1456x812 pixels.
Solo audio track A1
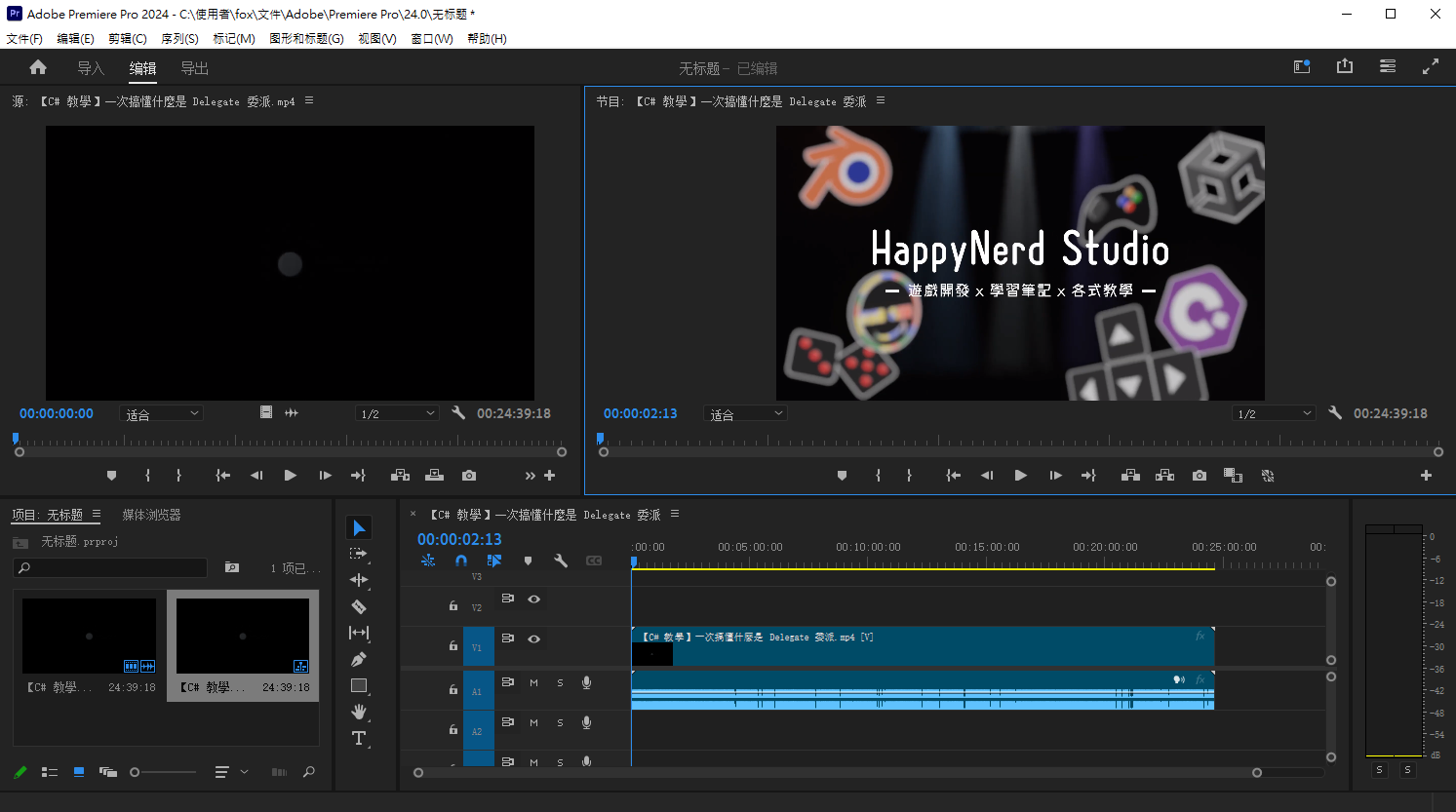point(560,682)
